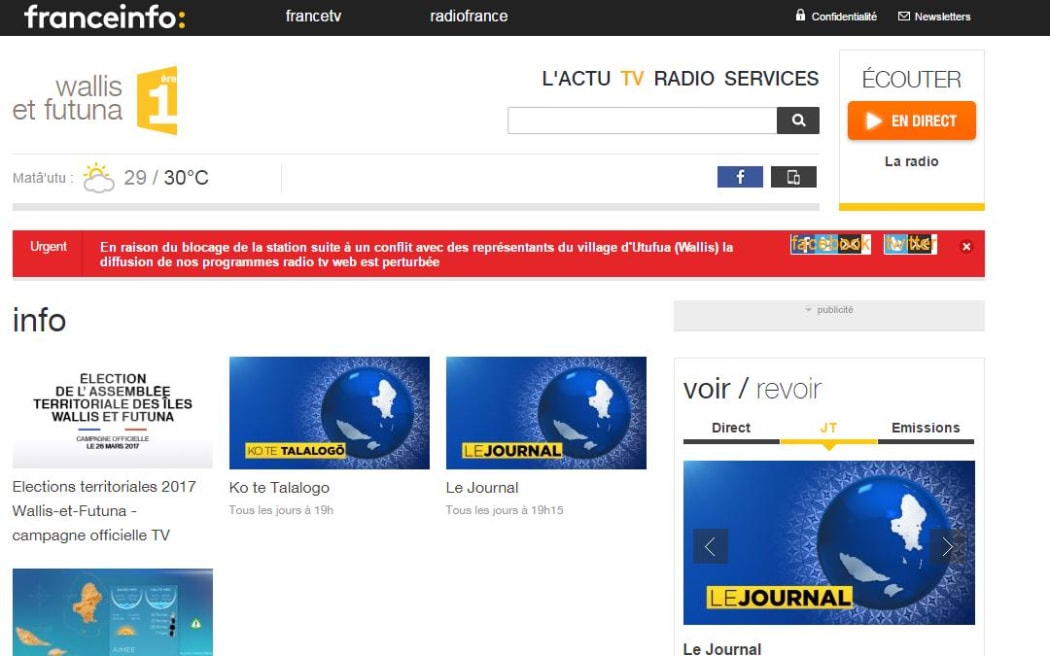Click into the search input field
Image resolution: width=1050 pixels, height=656 pixels.
(642, 120)
